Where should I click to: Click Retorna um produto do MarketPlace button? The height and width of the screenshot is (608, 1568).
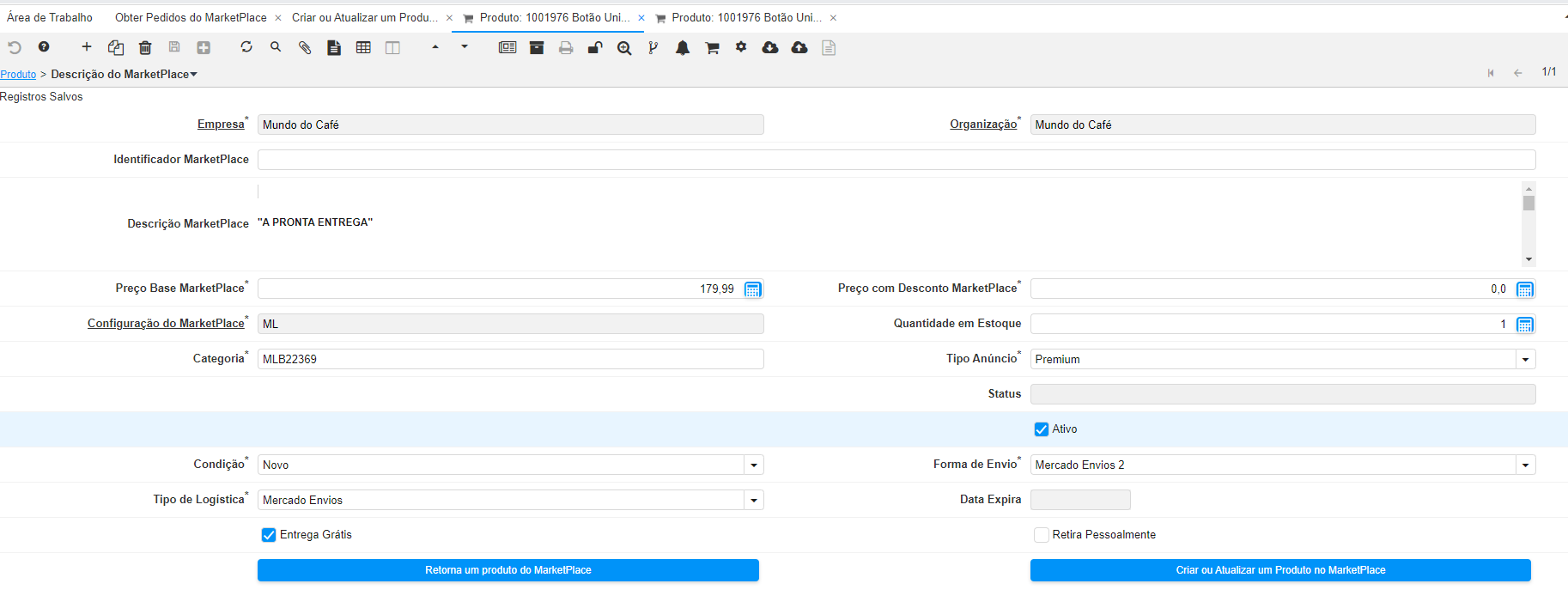click(507, 570)
